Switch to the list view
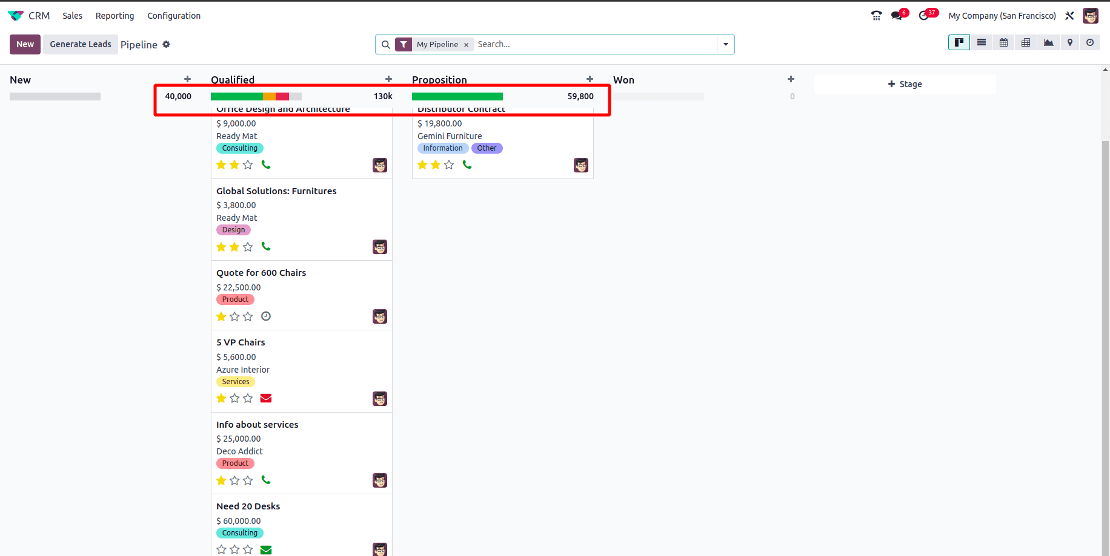1110x556 pixels. coord(982,43)
